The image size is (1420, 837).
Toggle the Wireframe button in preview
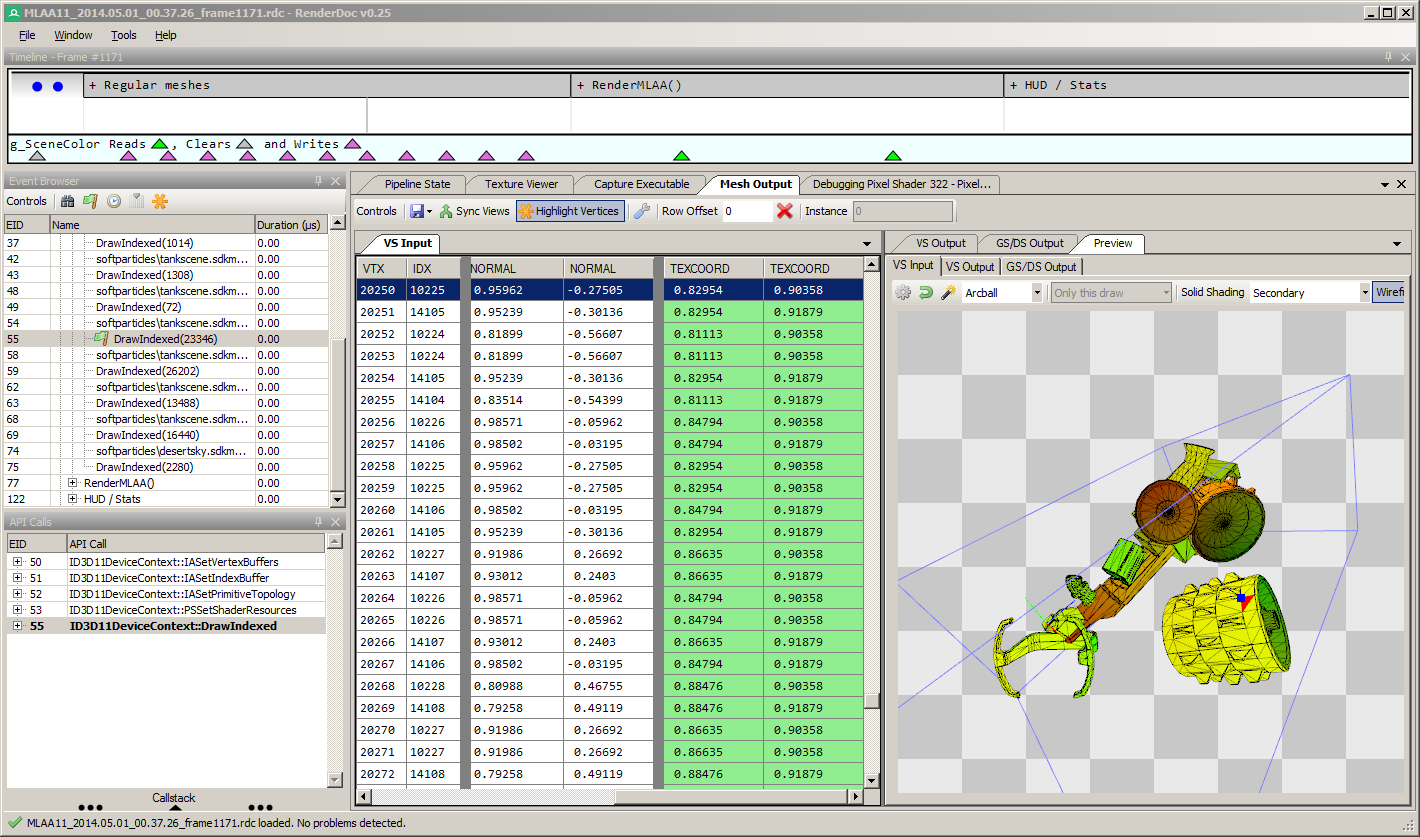pyautogui.click(x=1389, y=292)
